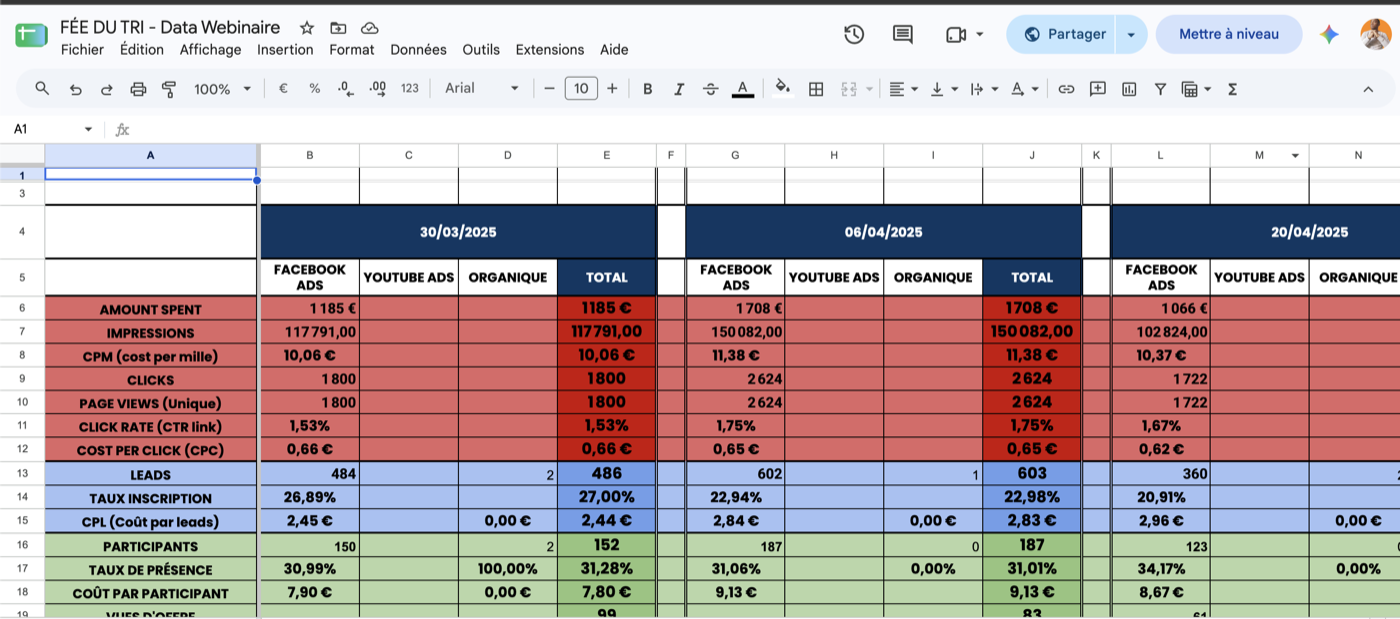Viewport: 1400px width, 619px height.
Task: Insert a link using chain icon
Action: 1066,89
